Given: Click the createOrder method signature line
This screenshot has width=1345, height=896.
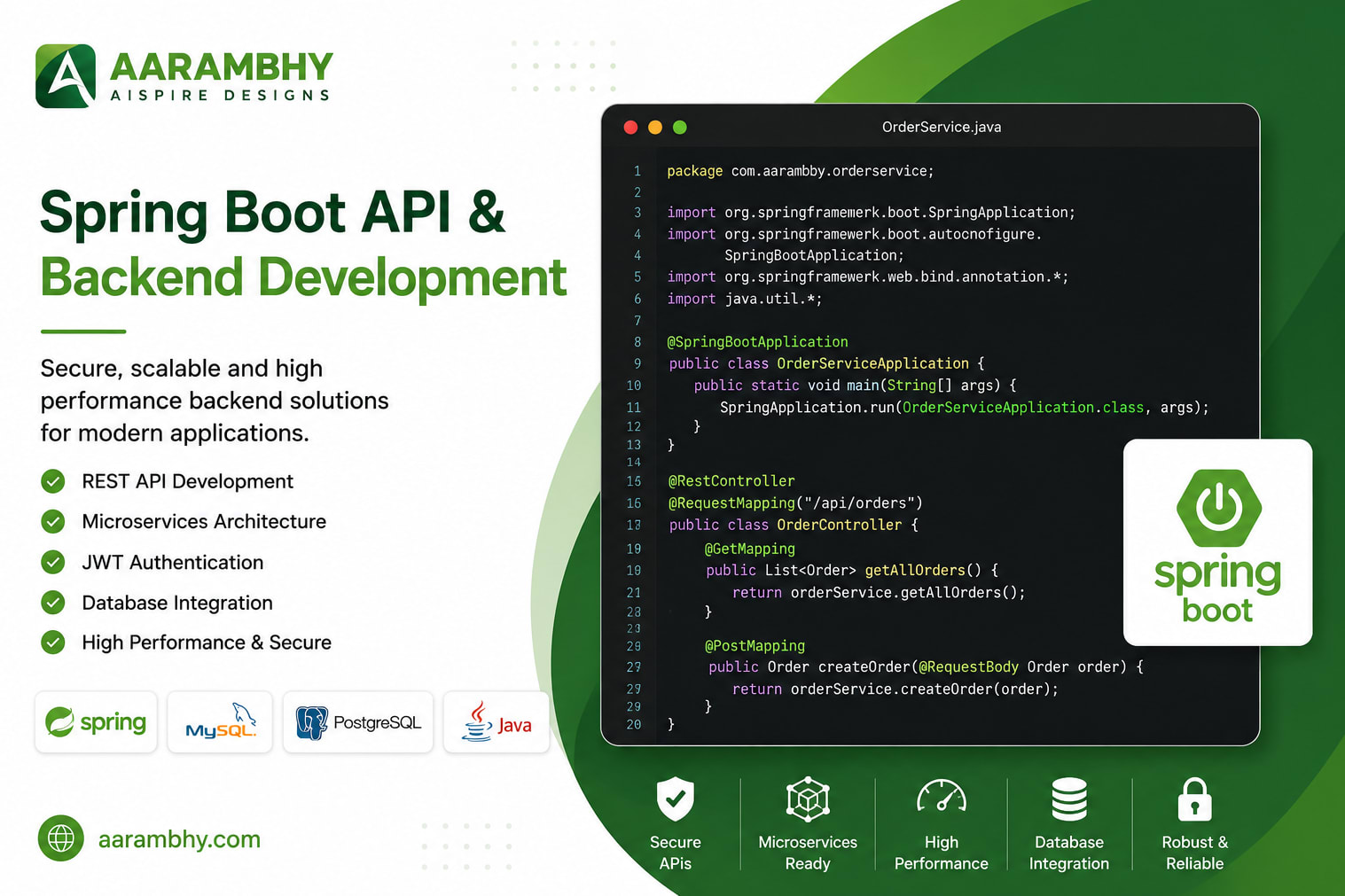Looking at the screenshot, I should tap(926, 666).
